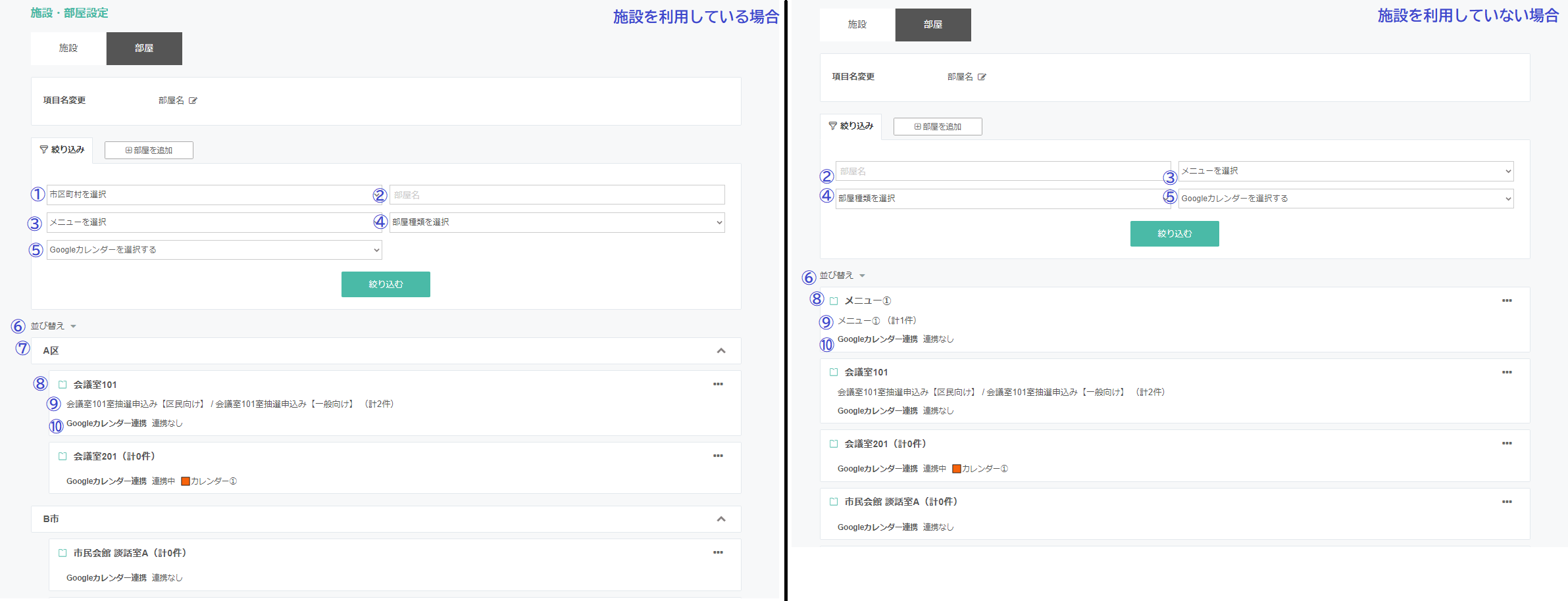
Task: Click 会議室201(計0件) room name in left panel
Action: click(x=114, y=456)
